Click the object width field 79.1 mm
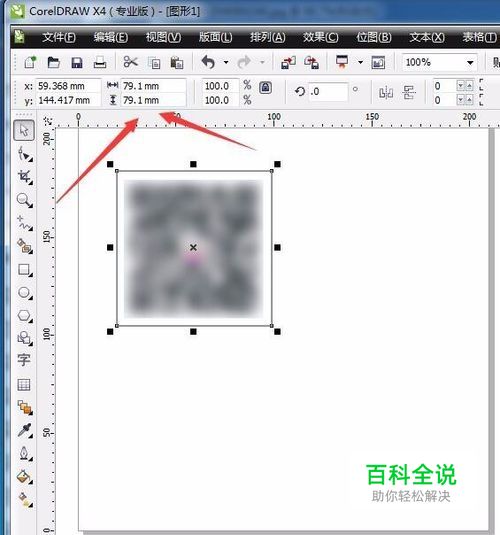500x535 pixels. click(154, 86)
